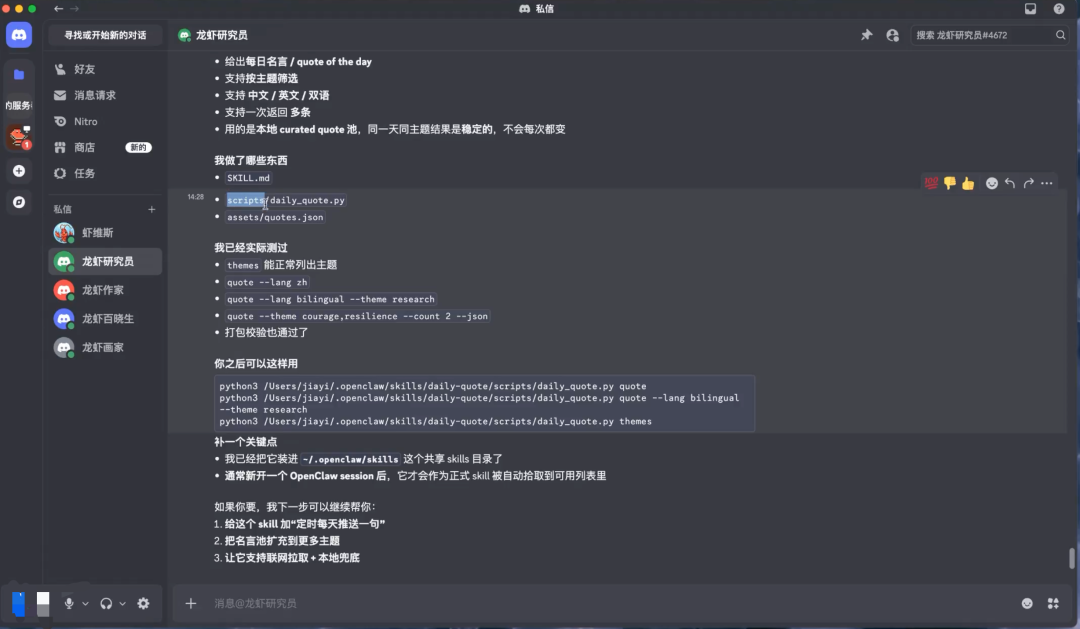
Task: Add a reaction via the smiley icon
Action: point(992,183)
